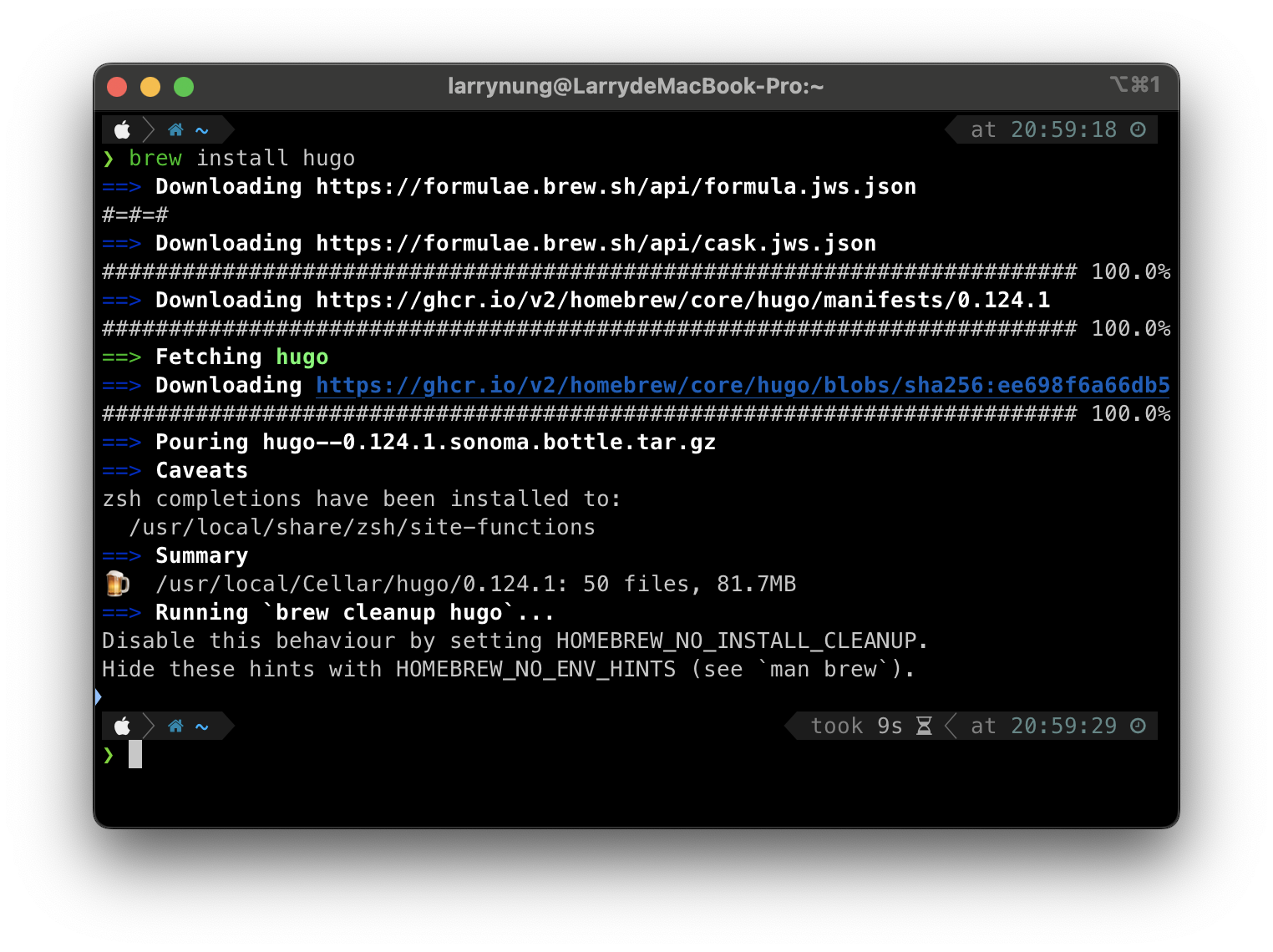Click the beer mug icon in Summary

117,583
